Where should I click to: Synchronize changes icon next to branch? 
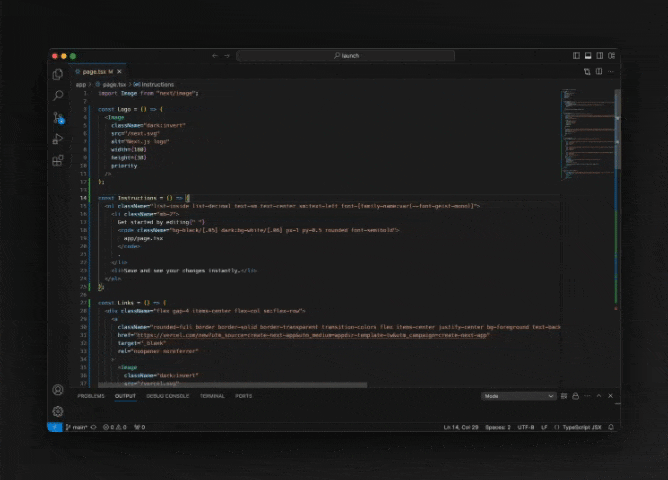point(94,427)
